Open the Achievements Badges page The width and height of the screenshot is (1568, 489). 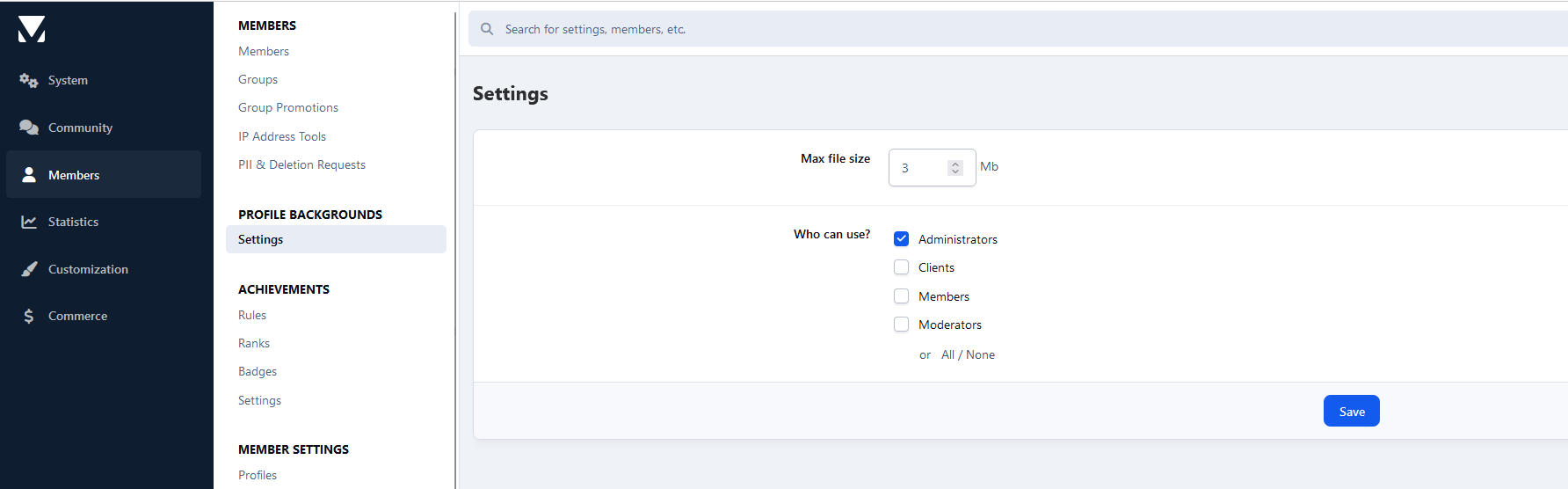pyautogui.click(x=258, y=371)
